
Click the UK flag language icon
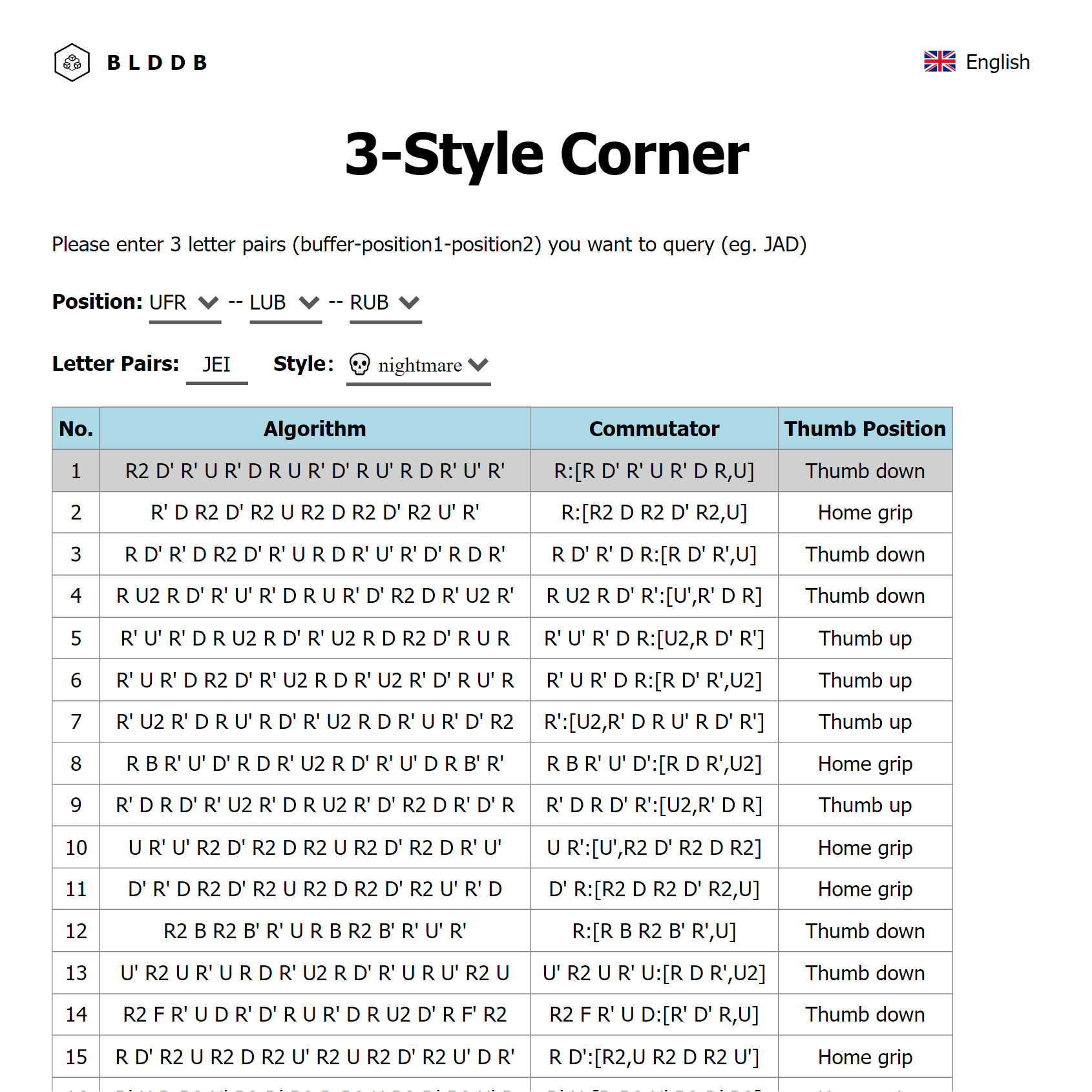click(x=940, y=62)
